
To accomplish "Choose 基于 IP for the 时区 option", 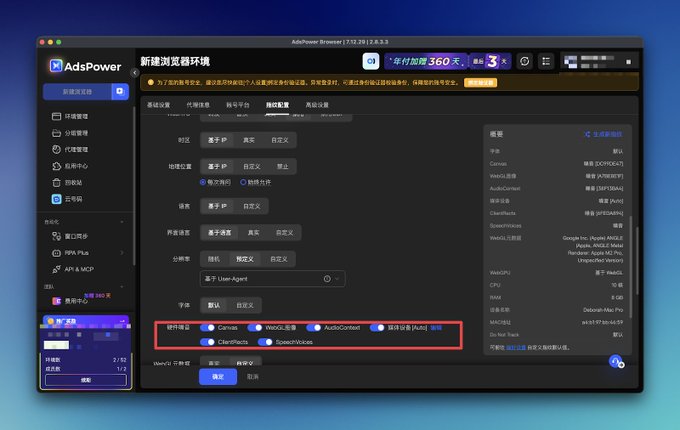I will point(217,140).
